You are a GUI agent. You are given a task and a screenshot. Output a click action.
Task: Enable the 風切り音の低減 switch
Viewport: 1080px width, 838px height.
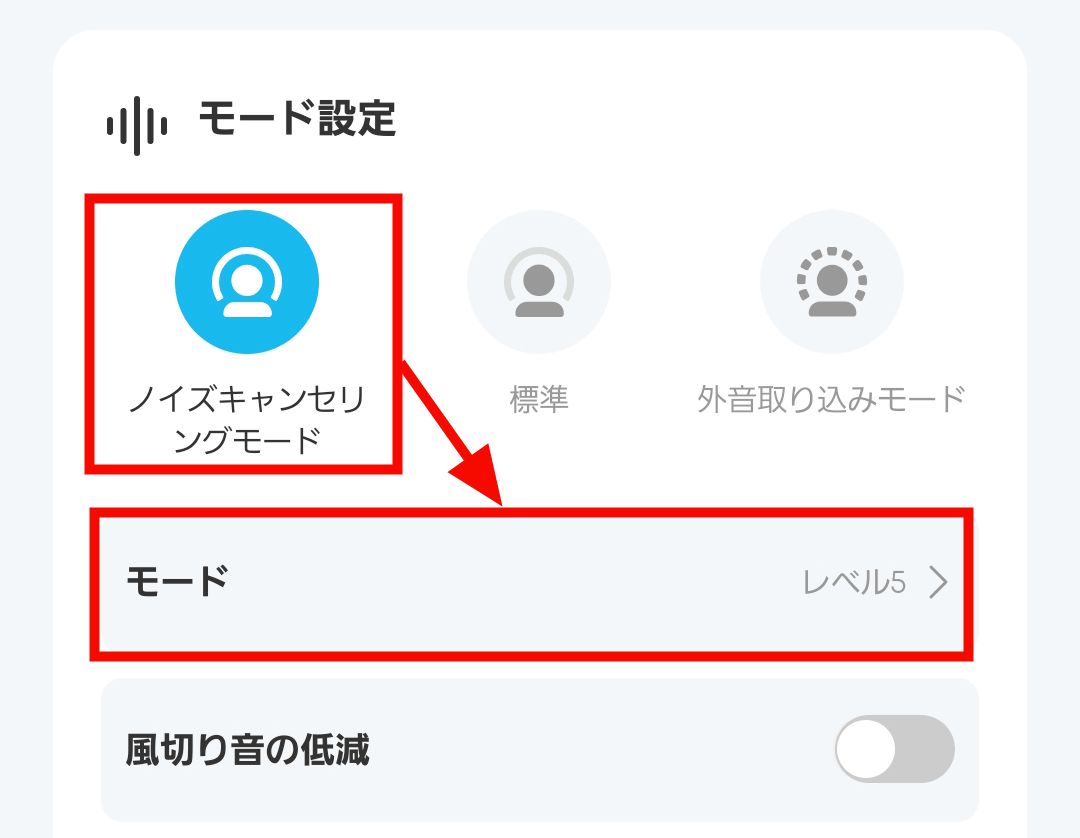tap(895, 749)
